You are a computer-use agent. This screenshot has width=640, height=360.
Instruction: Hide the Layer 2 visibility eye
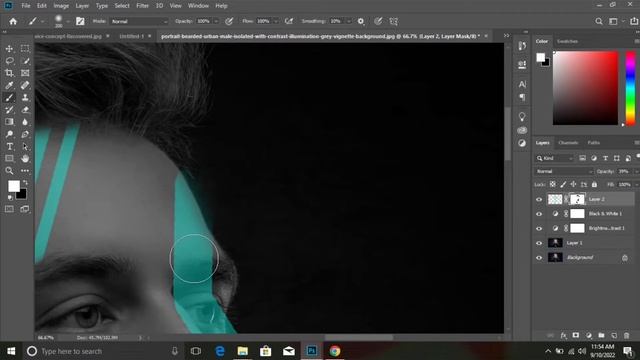539,199
